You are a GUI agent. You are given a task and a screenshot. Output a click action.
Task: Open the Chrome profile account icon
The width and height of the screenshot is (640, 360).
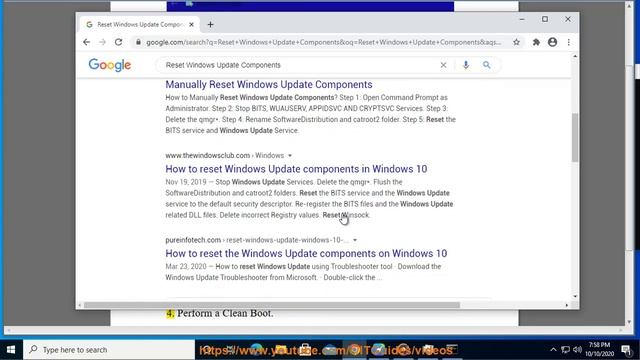pyautogui.click(x=552, y=42)
